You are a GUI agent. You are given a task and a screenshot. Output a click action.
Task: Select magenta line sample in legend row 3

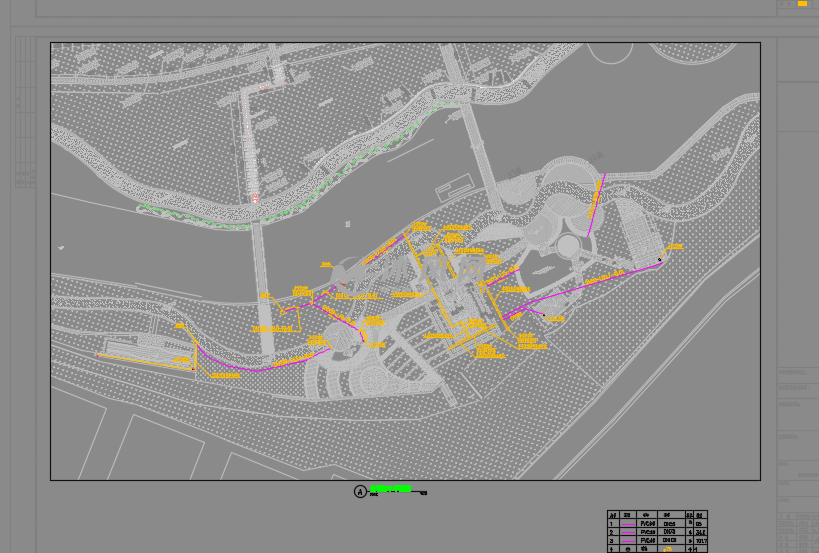[x=627, y=541]
